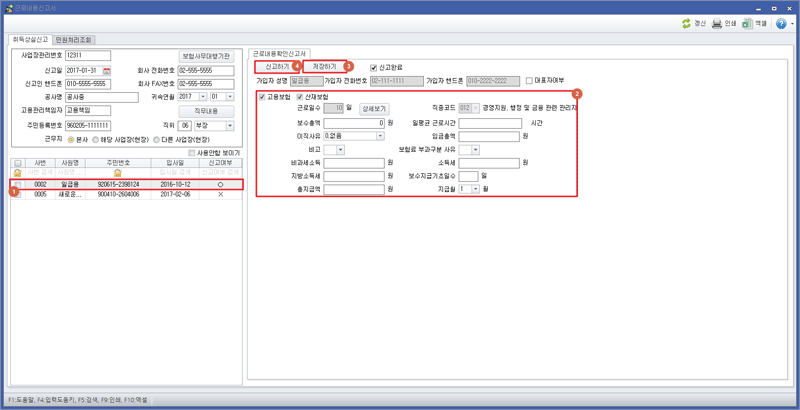Expand the 귀속연월 year dropdown showing 2017
Screen dimensions: 800x410
click(202, 97)
